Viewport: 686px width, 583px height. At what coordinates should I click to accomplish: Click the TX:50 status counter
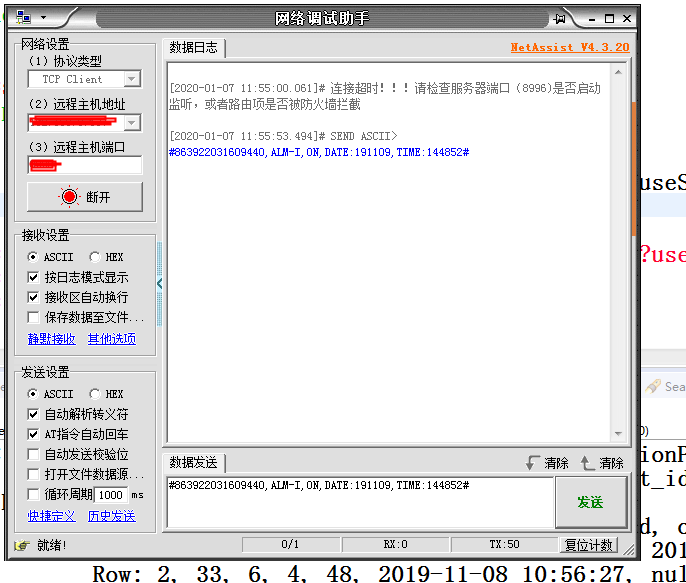click(504, 545)
